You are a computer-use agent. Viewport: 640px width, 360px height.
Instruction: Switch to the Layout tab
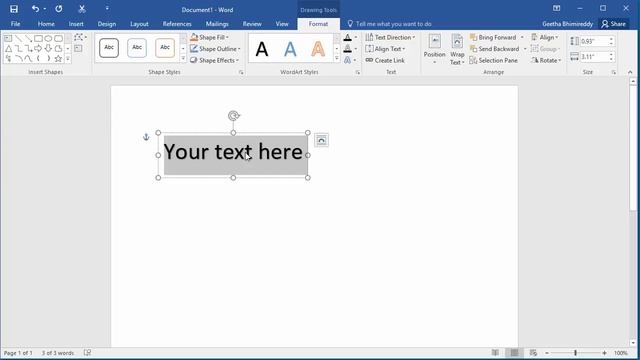139,24
